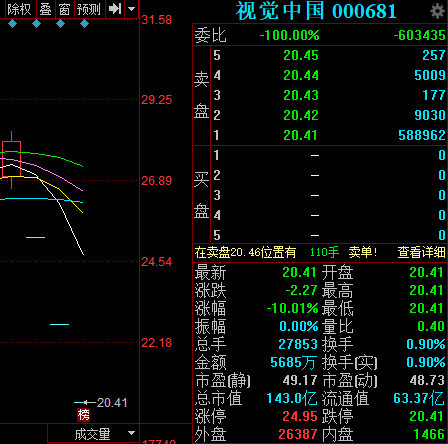Click the 窗 window toolbar button
This screenshot has height=444, width=448.
click(x=64, y=9)
